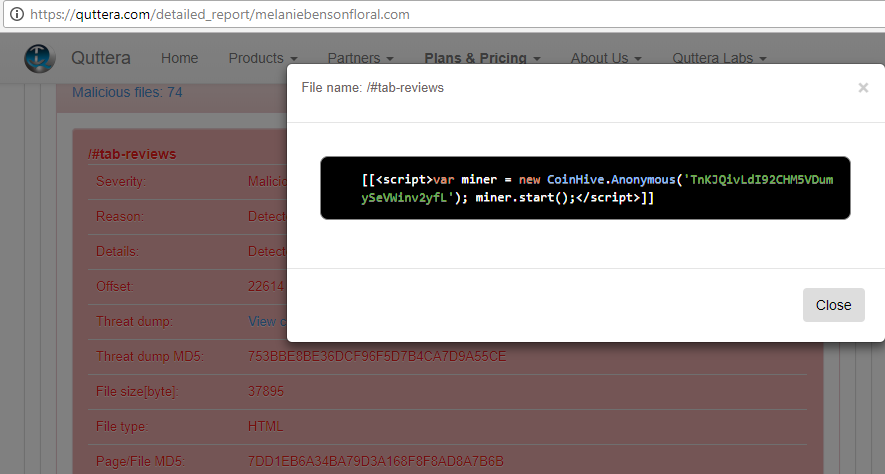The image size is (885, 474).
Task: Open the Quttera brand link
Action: [100, 58]
